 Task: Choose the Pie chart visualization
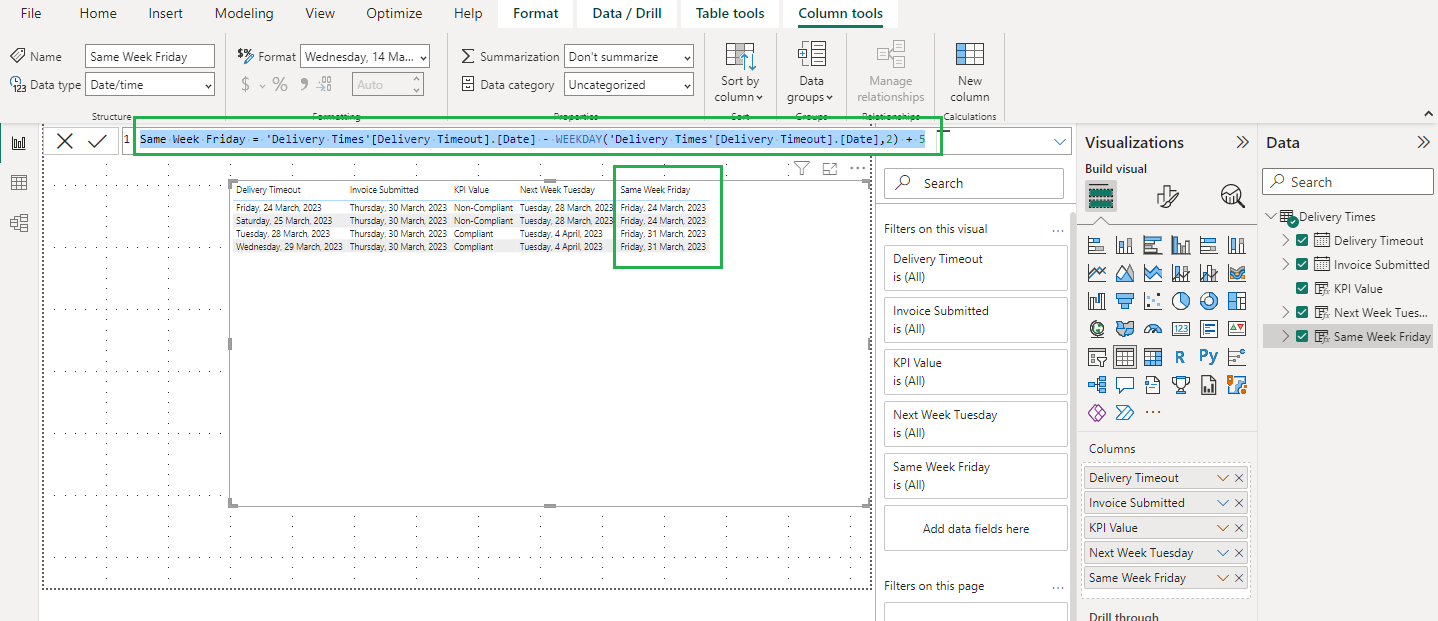coord(1180,301)
